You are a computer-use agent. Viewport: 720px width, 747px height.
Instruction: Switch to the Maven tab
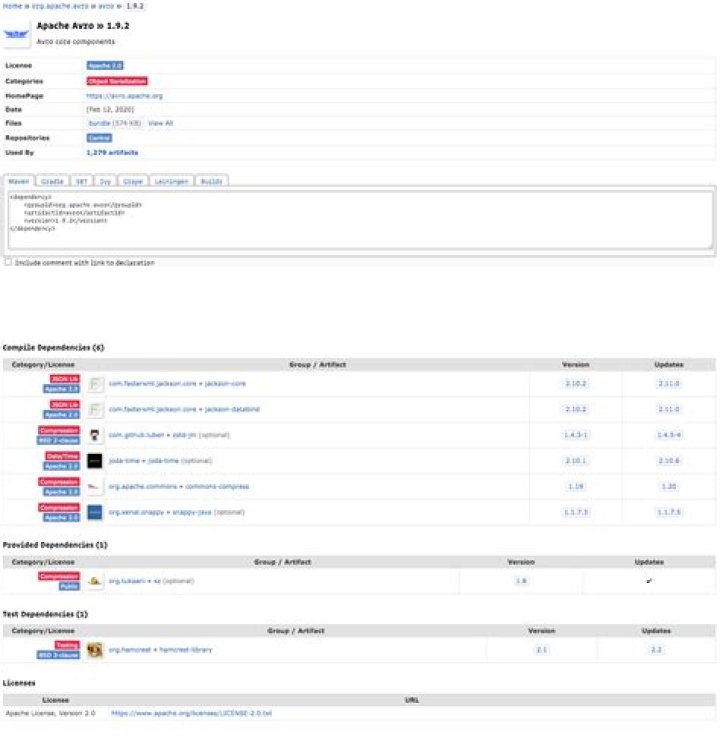[19, 182]
